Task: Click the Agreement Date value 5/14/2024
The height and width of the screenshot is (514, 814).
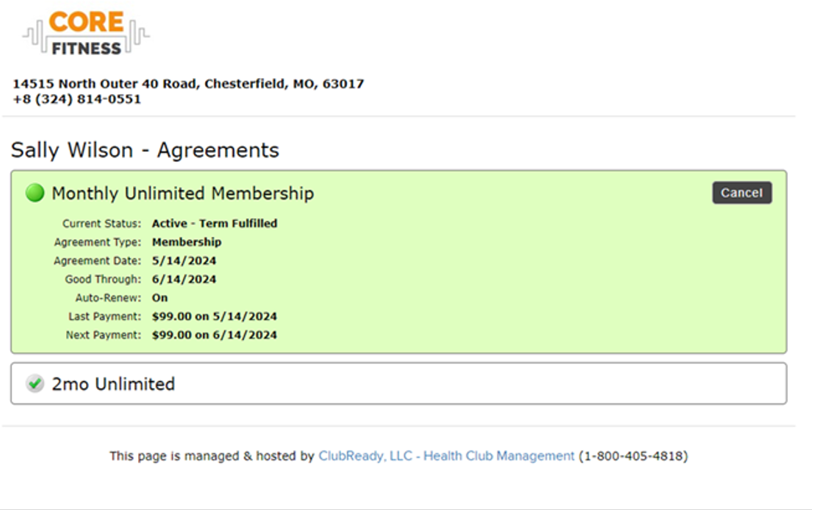Action: pos(184,261)
